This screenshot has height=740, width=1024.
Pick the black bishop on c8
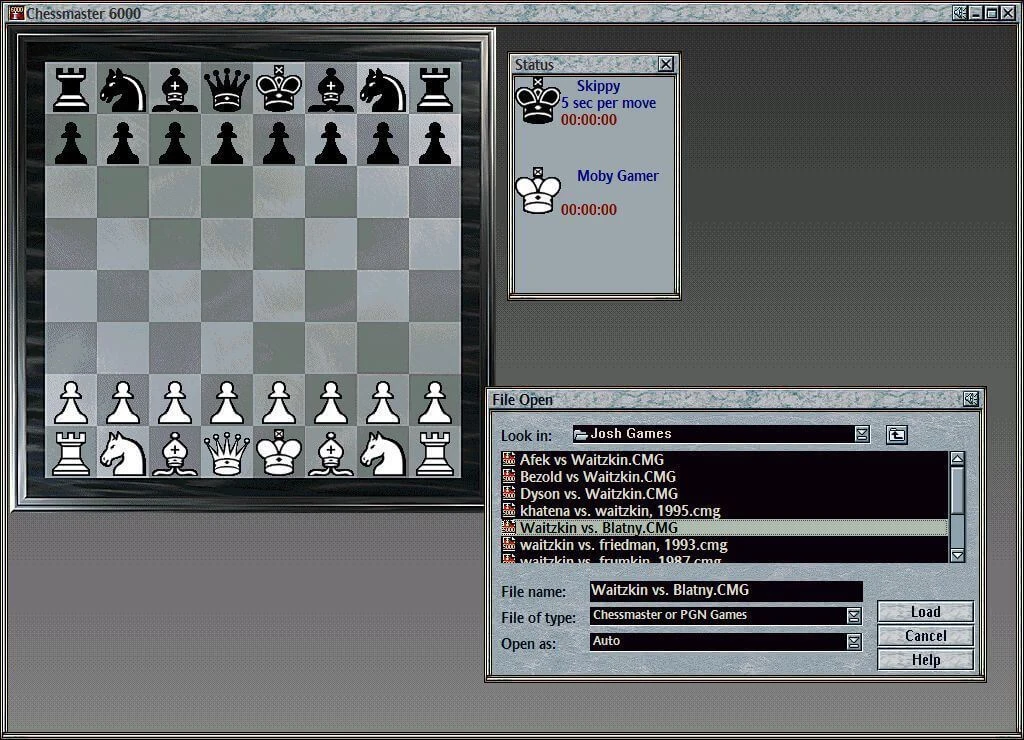coord(175,89)
